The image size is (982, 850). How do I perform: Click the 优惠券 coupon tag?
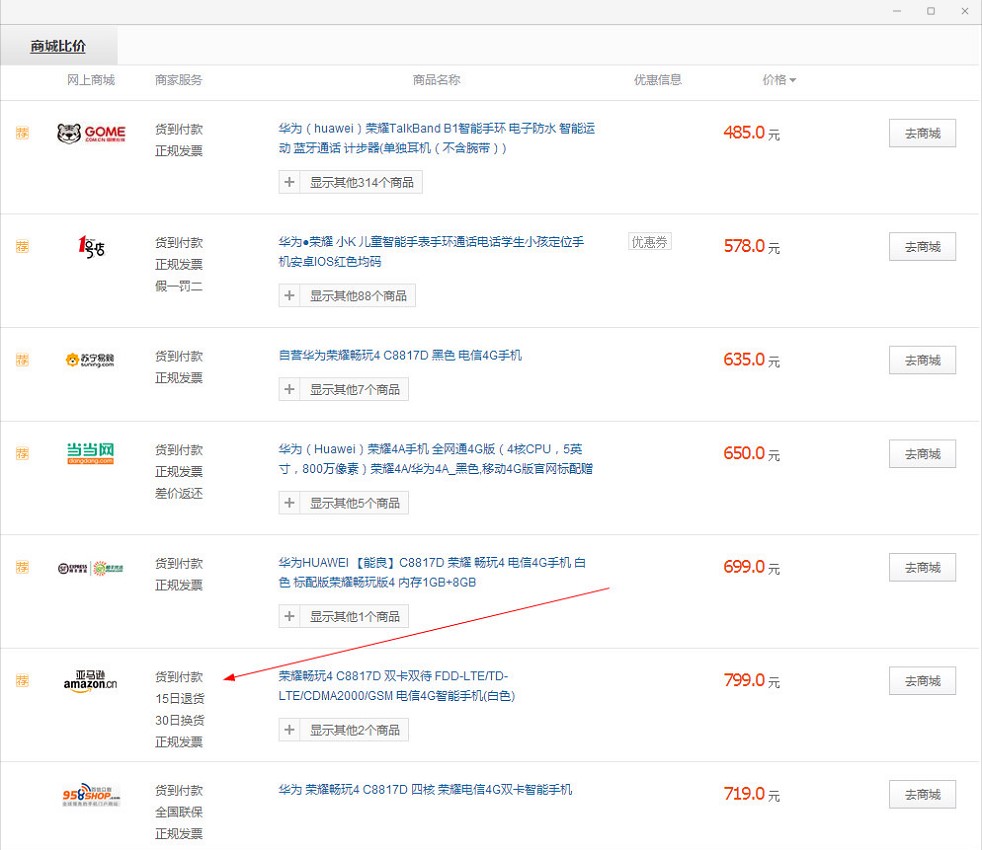pos(649,242)
